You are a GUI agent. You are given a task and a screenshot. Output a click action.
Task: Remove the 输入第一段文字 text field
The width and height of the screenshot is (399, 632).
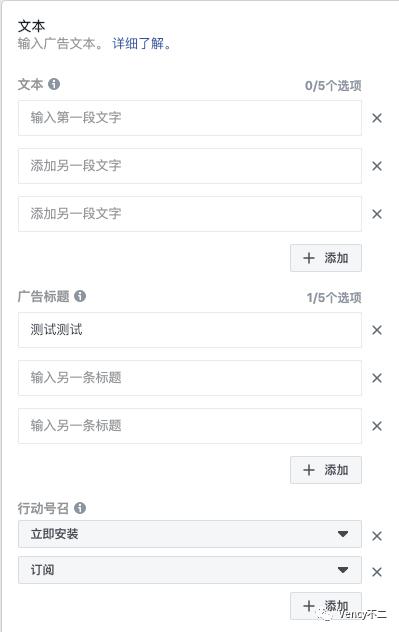coord(377,118)
